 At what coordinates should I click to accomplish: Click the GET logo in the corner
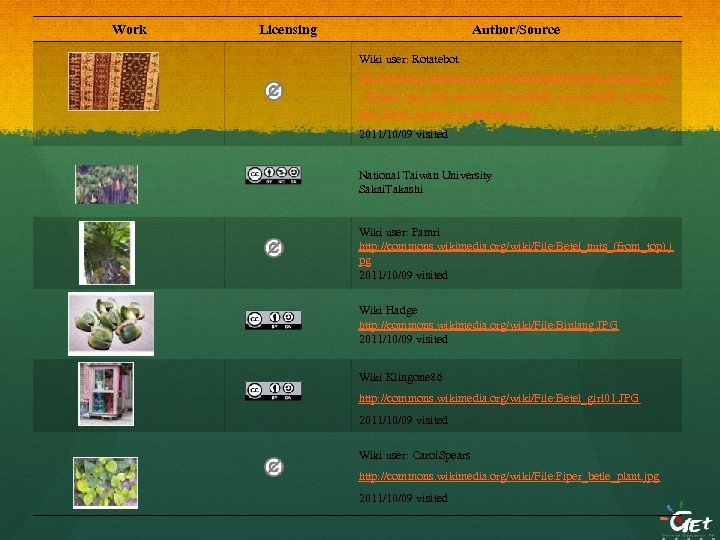(x=686, y=520)
